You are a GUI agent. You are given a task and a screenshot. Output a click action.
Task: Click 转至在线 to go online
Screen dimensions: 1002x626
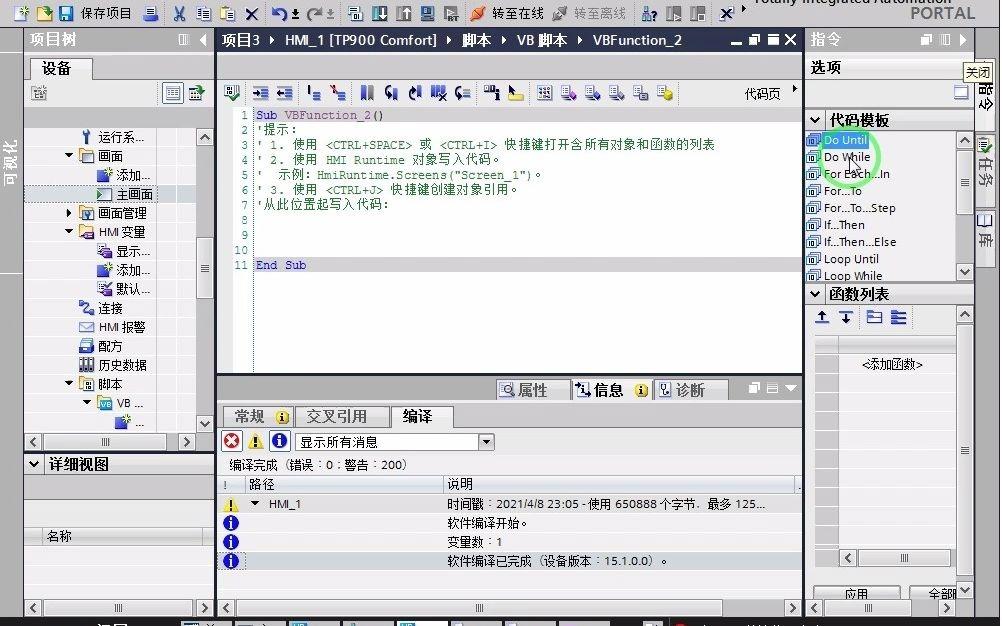[x=507, y=13]
